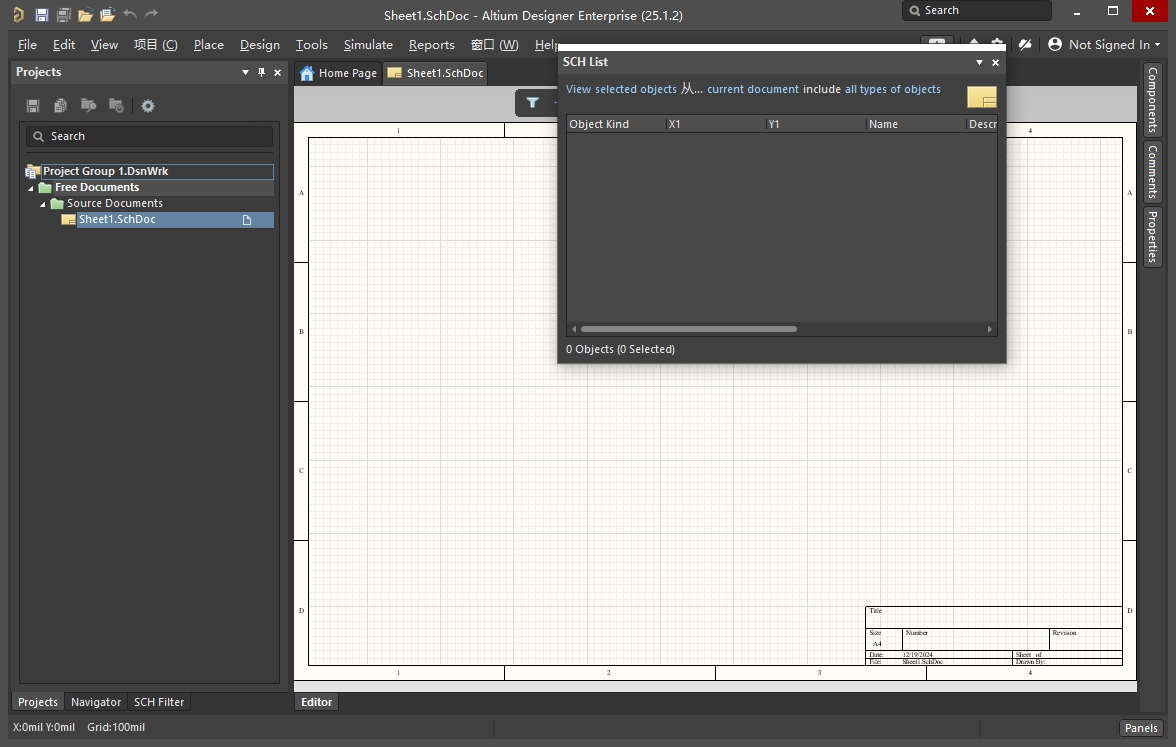Open the SCH List panel dropdown arrow
The width and height of the screenshot is (1176, 747).
tap(979, 62)
